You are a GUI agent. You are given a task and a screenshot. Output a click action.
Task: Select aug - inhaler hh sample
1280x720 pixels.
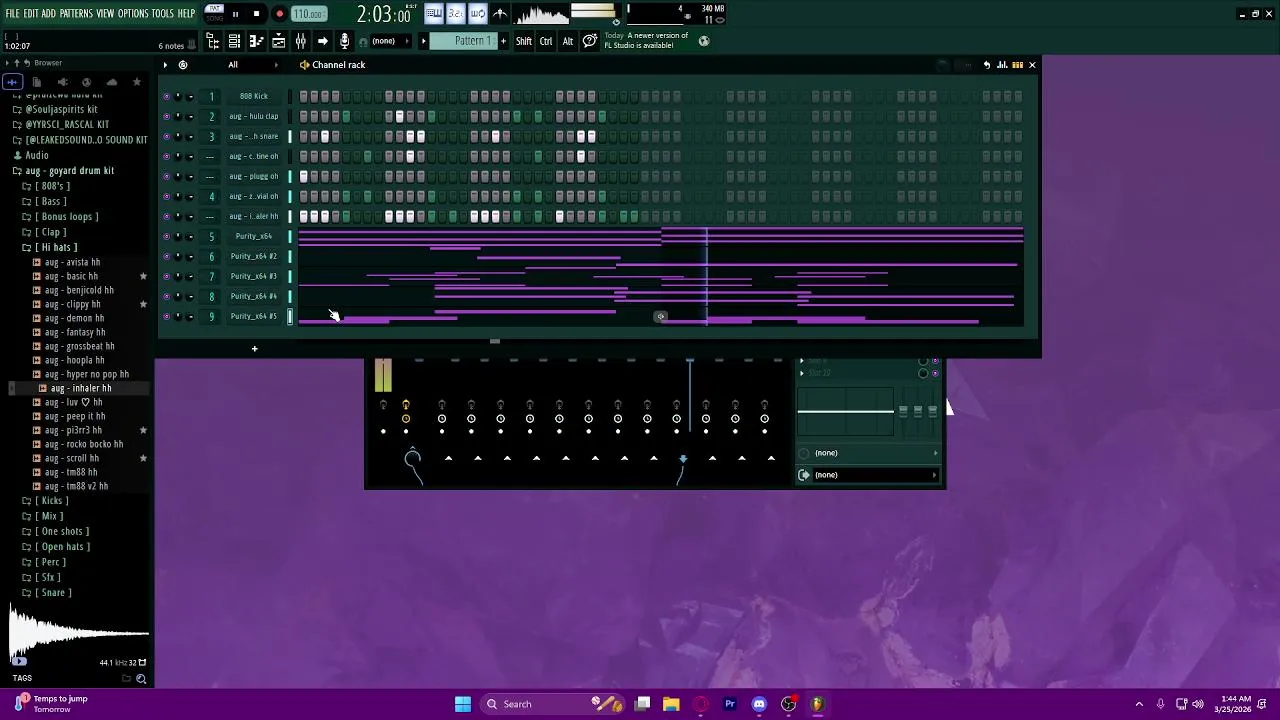pos(81,388)
